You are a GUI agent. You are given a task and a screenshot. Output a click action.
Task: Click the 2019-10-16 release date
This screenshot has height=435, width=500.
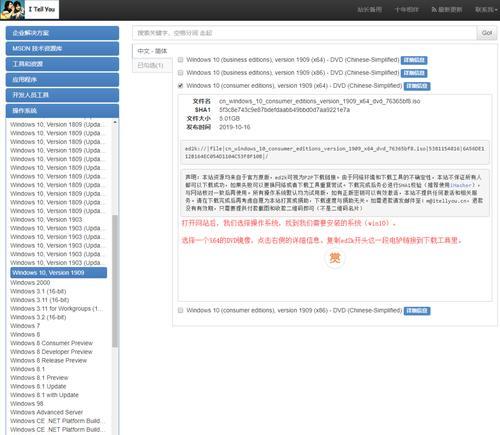click(x=234, y=127)
